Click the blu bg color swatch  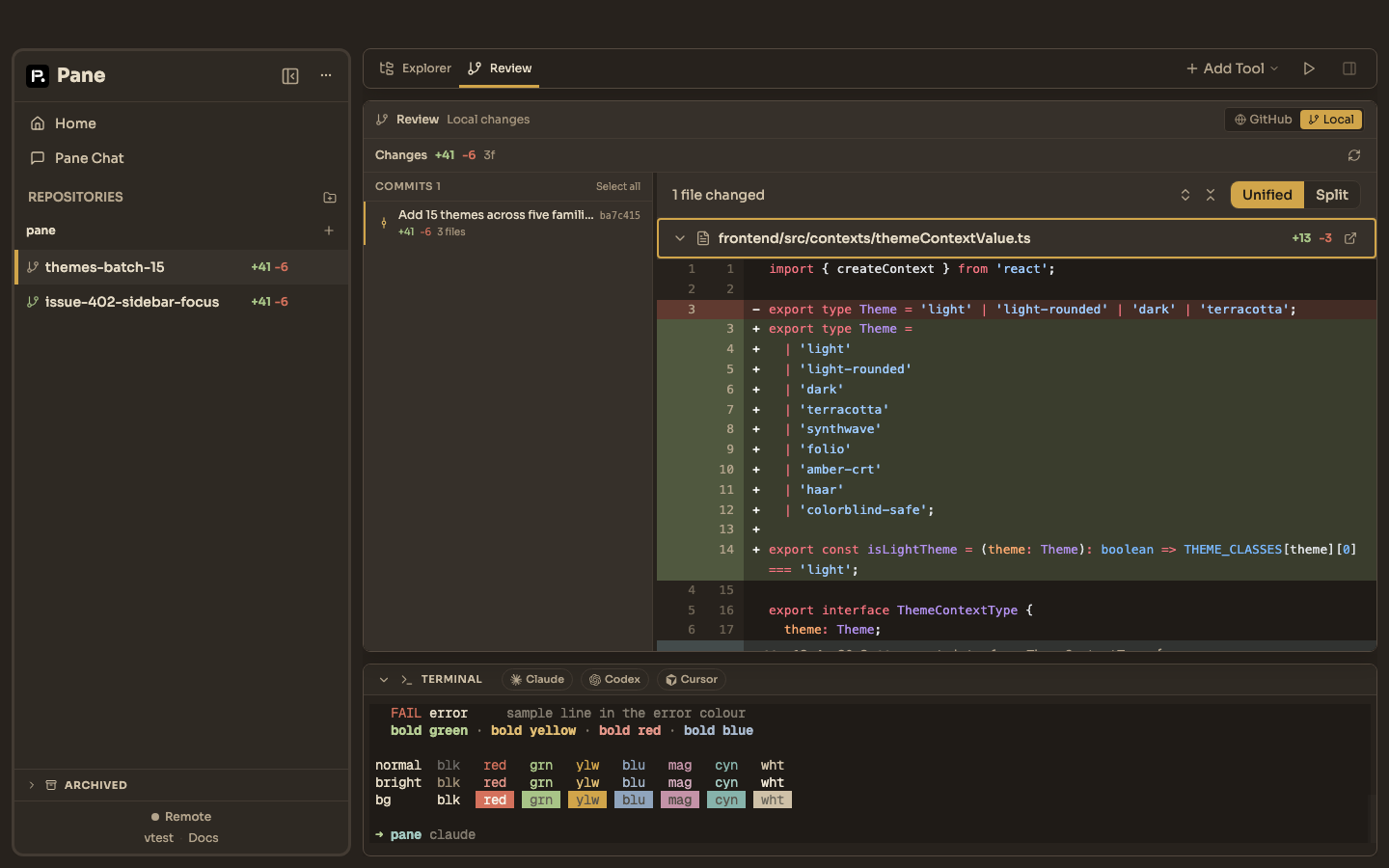[634, 800]
